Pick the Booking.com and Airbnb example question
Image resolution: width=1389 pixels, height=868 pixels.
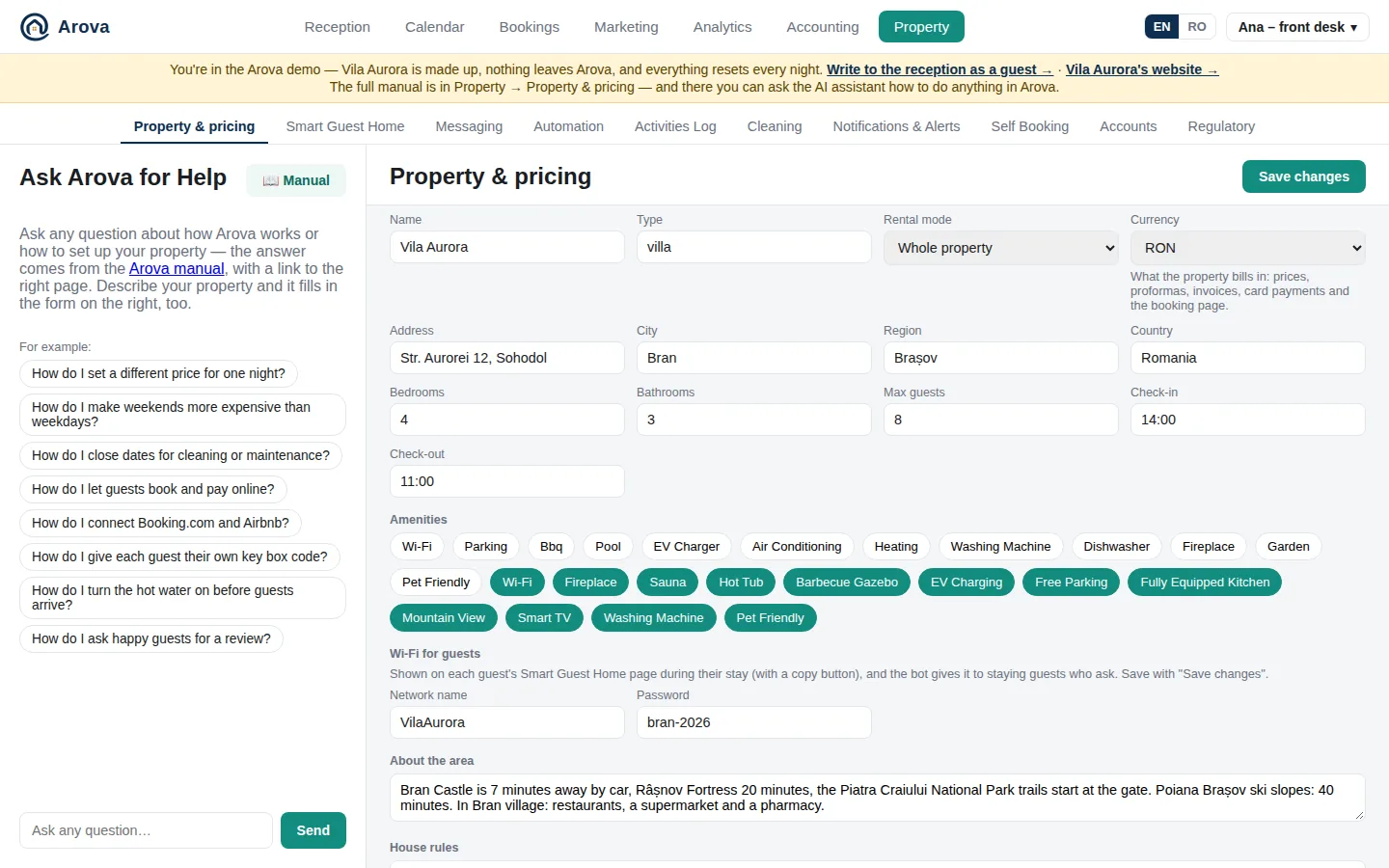pos(160,523)
